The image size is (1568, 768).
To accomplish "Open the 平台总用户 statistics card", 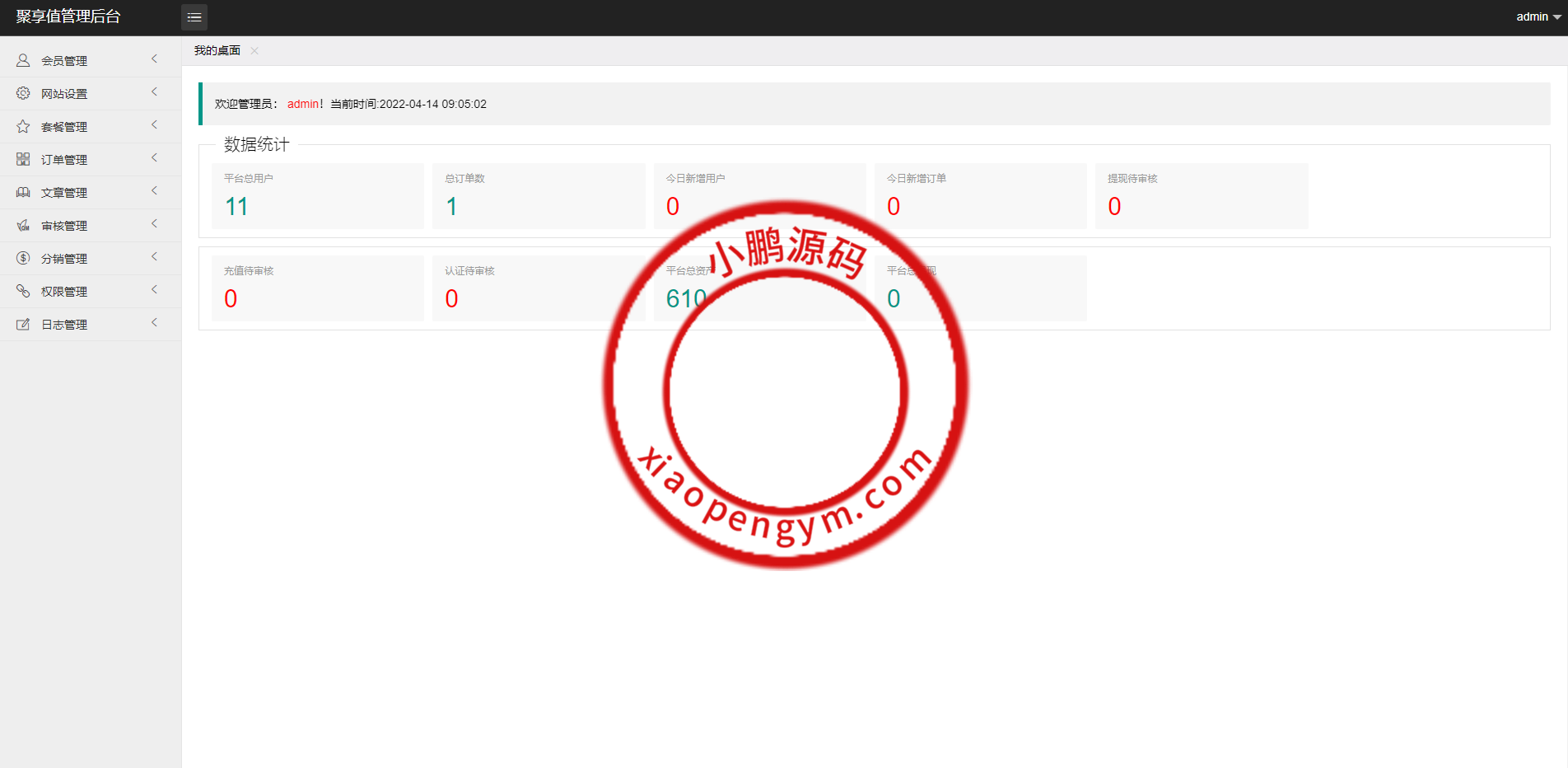I will pyautogui.click(x=317, y=196).
